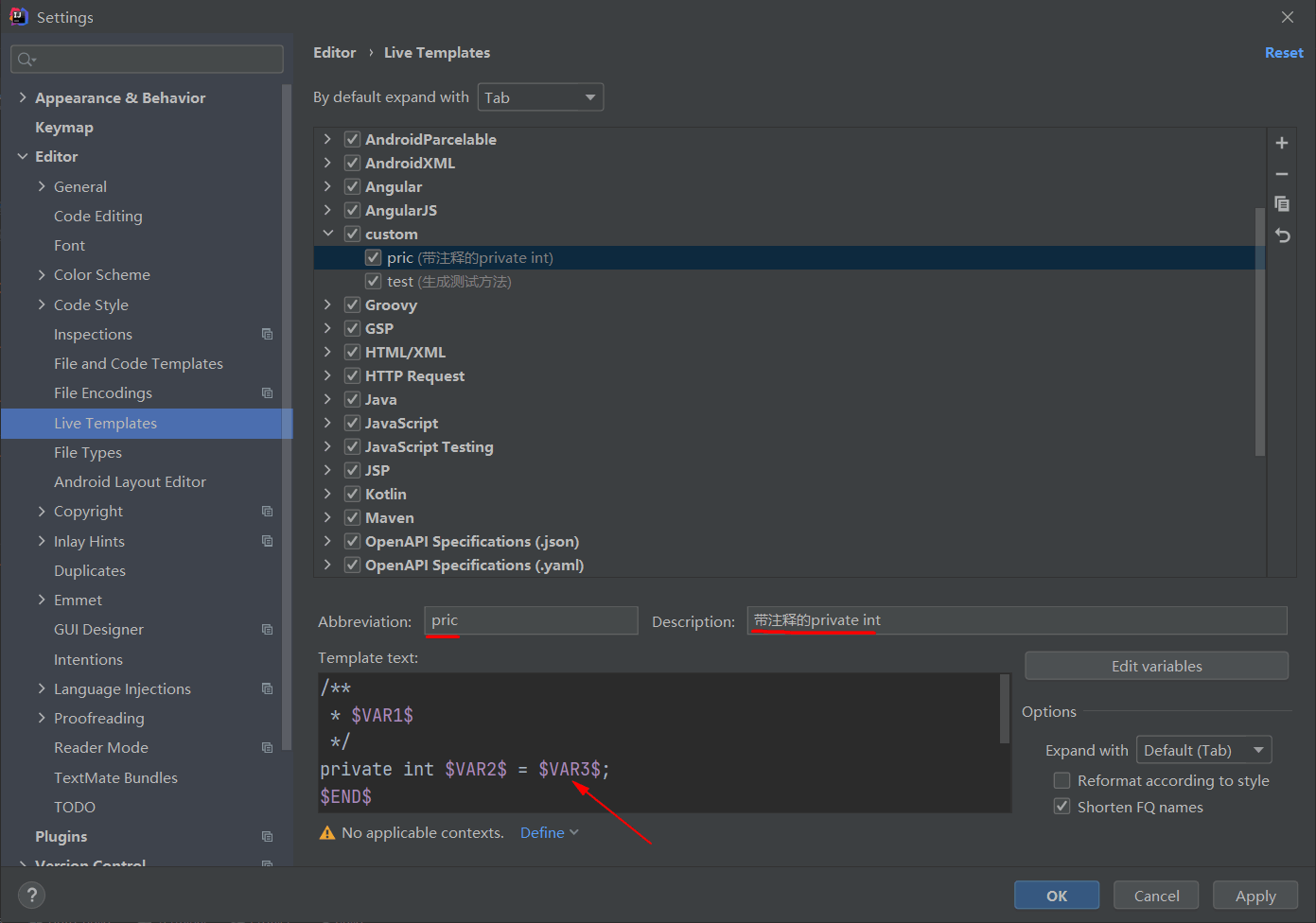Expand the Color Scheme settings node
This screenshot has width=1316, height=923.
pyautogui.click(x=42, y=274)
